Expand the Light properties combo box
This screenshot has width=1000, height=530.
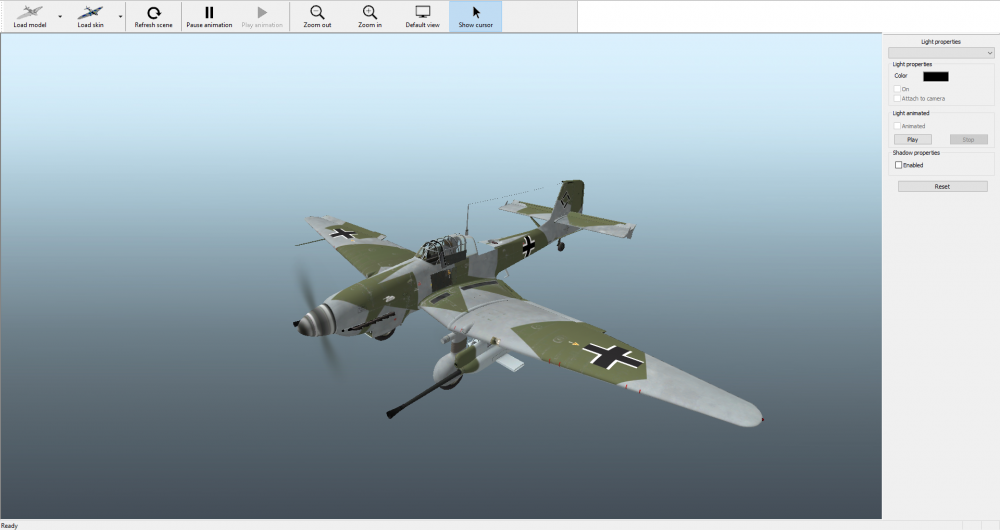(941, 52)
